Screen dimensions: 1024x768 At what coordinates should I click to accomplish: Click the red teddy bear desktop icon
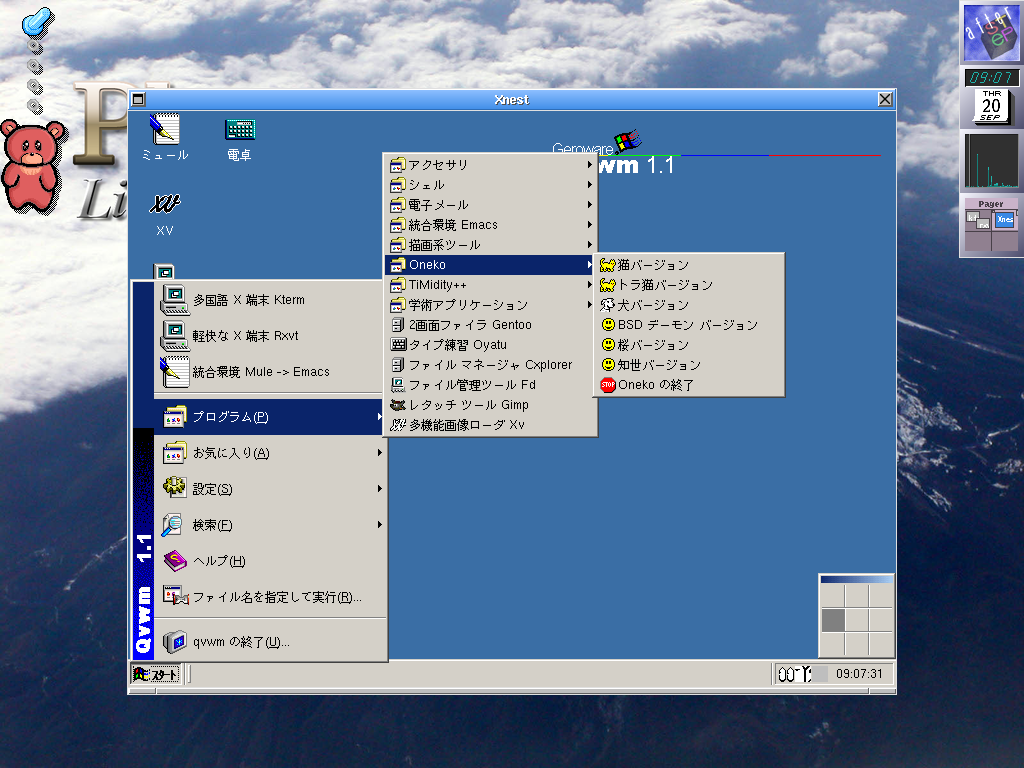coord(31,166)
